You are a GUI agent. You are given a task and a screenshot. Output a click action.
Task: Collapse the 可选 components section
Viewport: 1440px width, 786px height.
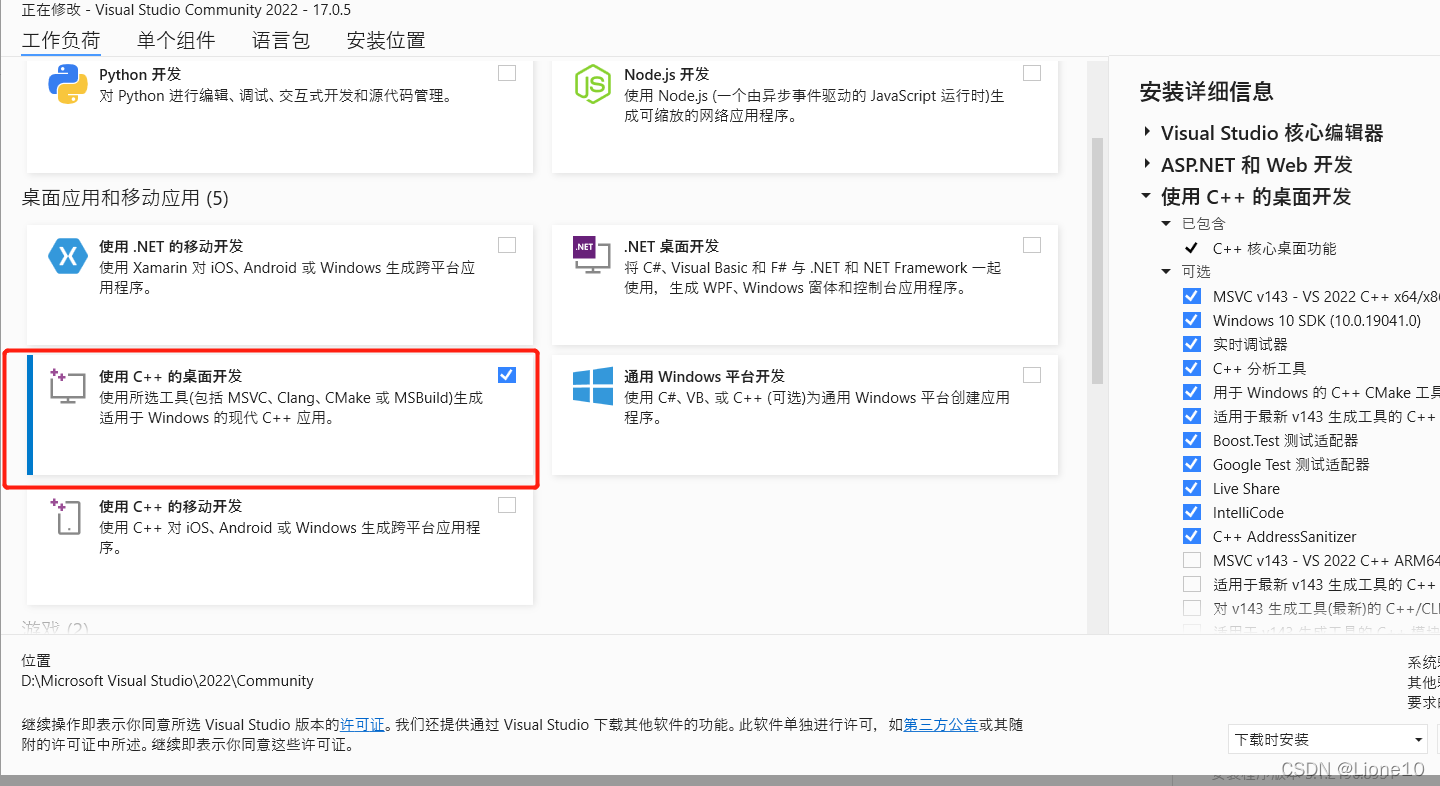point(1166,272)
